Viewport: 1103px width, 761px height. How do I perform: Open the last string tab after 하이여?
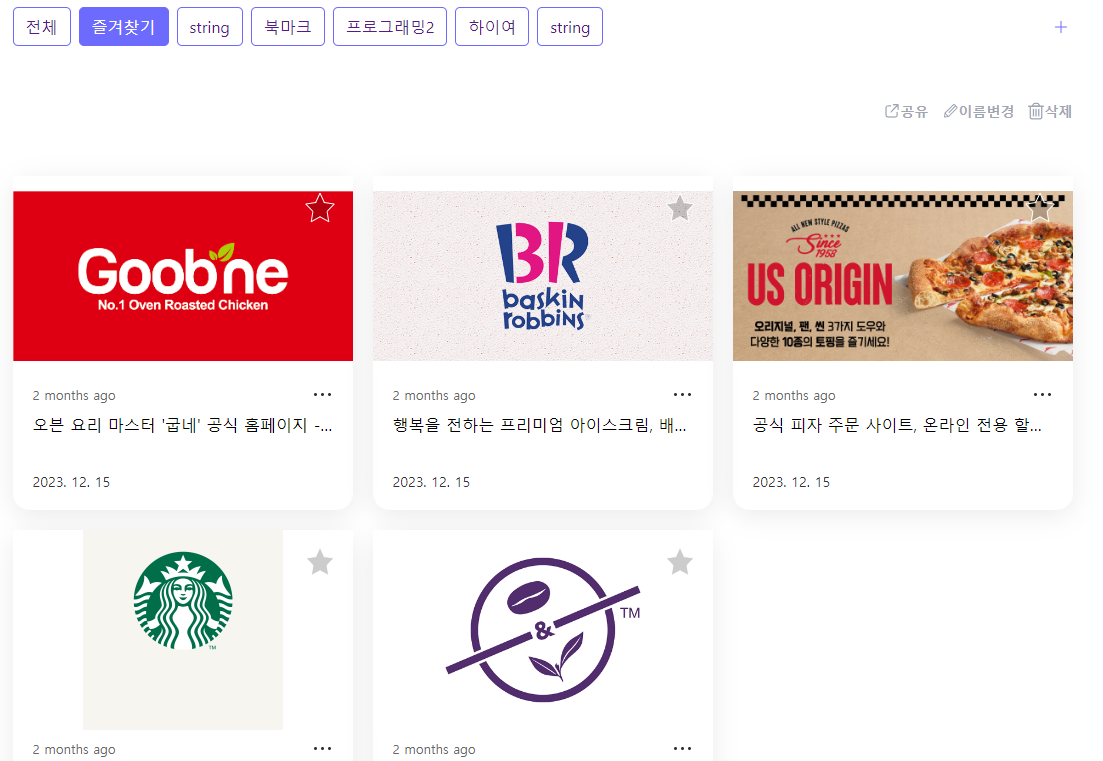click(x=570, y=27)
